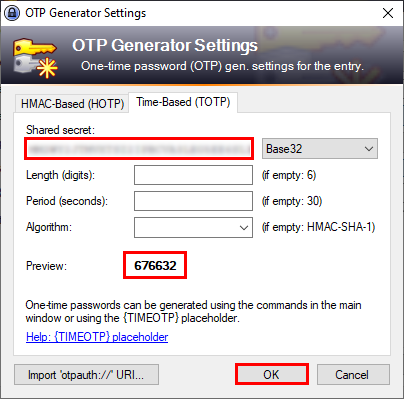Click the OTP Generator Settings window title text
The height and width of the screenshot is (399, 404).
pyautogui.click(x=86, y=13)
